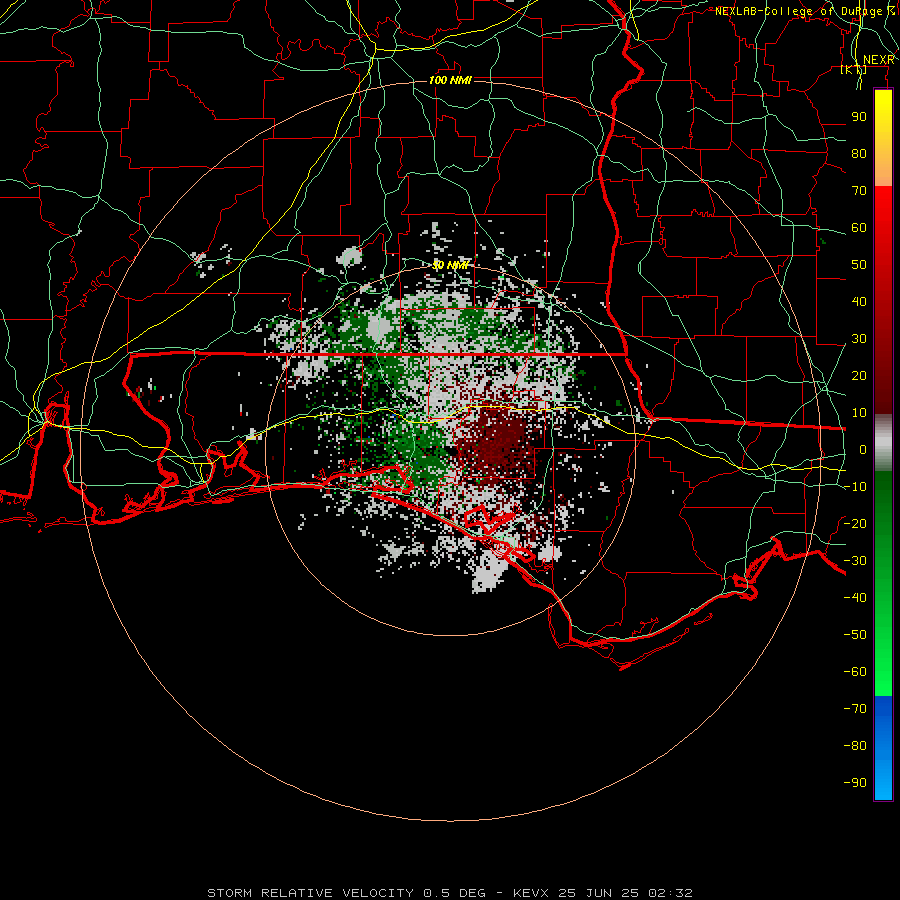Click the -90 value on velocity scale
The height and width of the screenshot is (900, 900).
[855, 783]
